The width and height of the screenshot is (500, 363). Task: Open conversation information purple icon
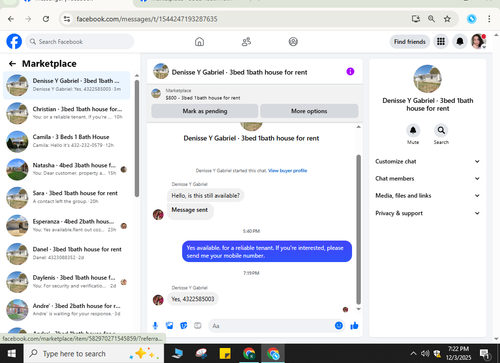pos(350,71)
